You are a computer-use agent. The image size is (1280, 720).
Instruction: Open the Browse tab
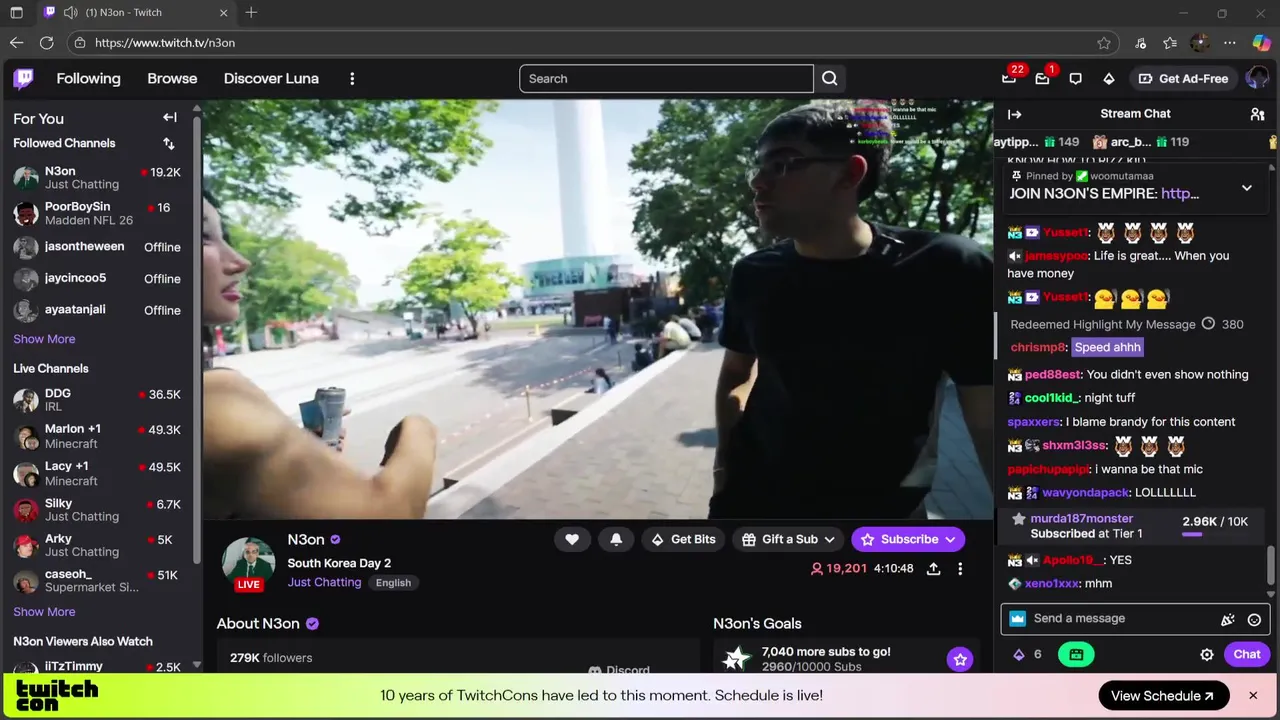(172, 78)
